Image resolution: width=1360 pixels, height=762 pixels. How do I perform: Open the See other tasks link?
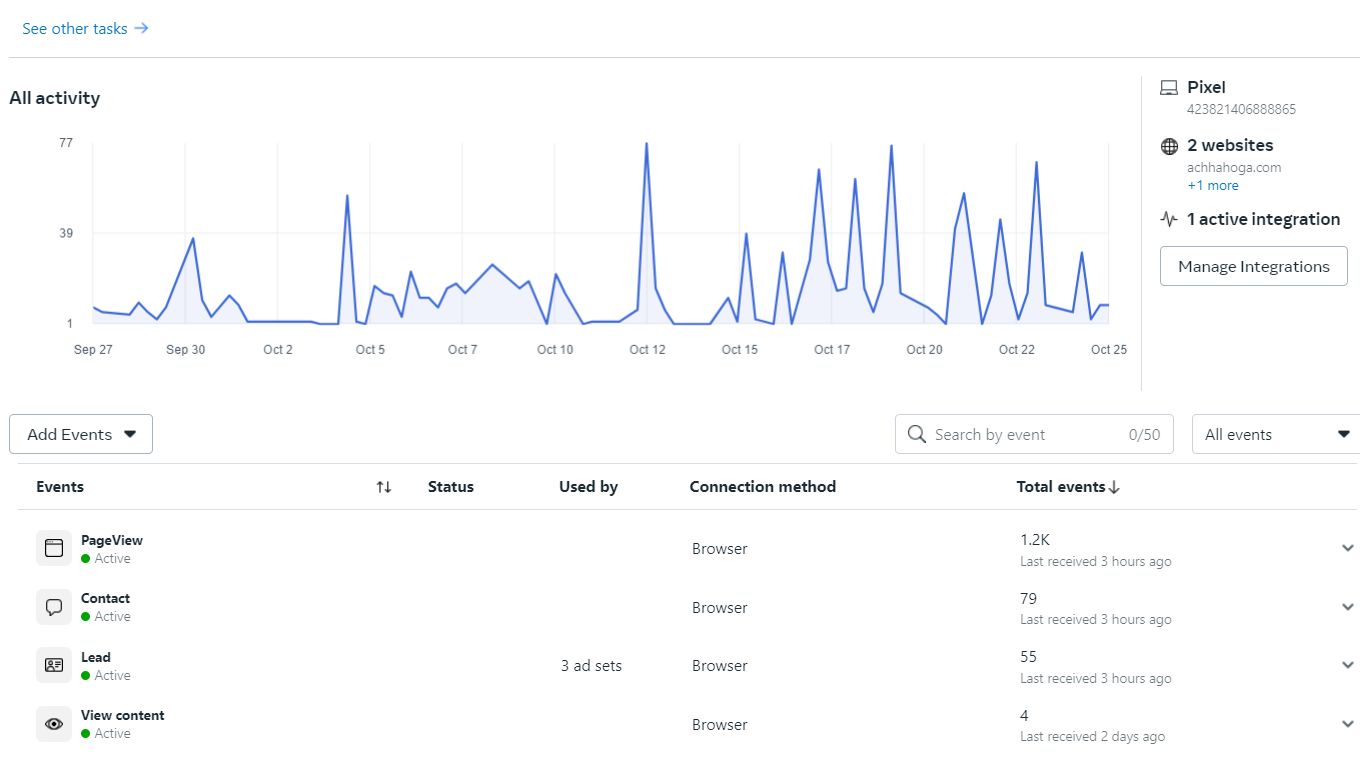[85, 28]
